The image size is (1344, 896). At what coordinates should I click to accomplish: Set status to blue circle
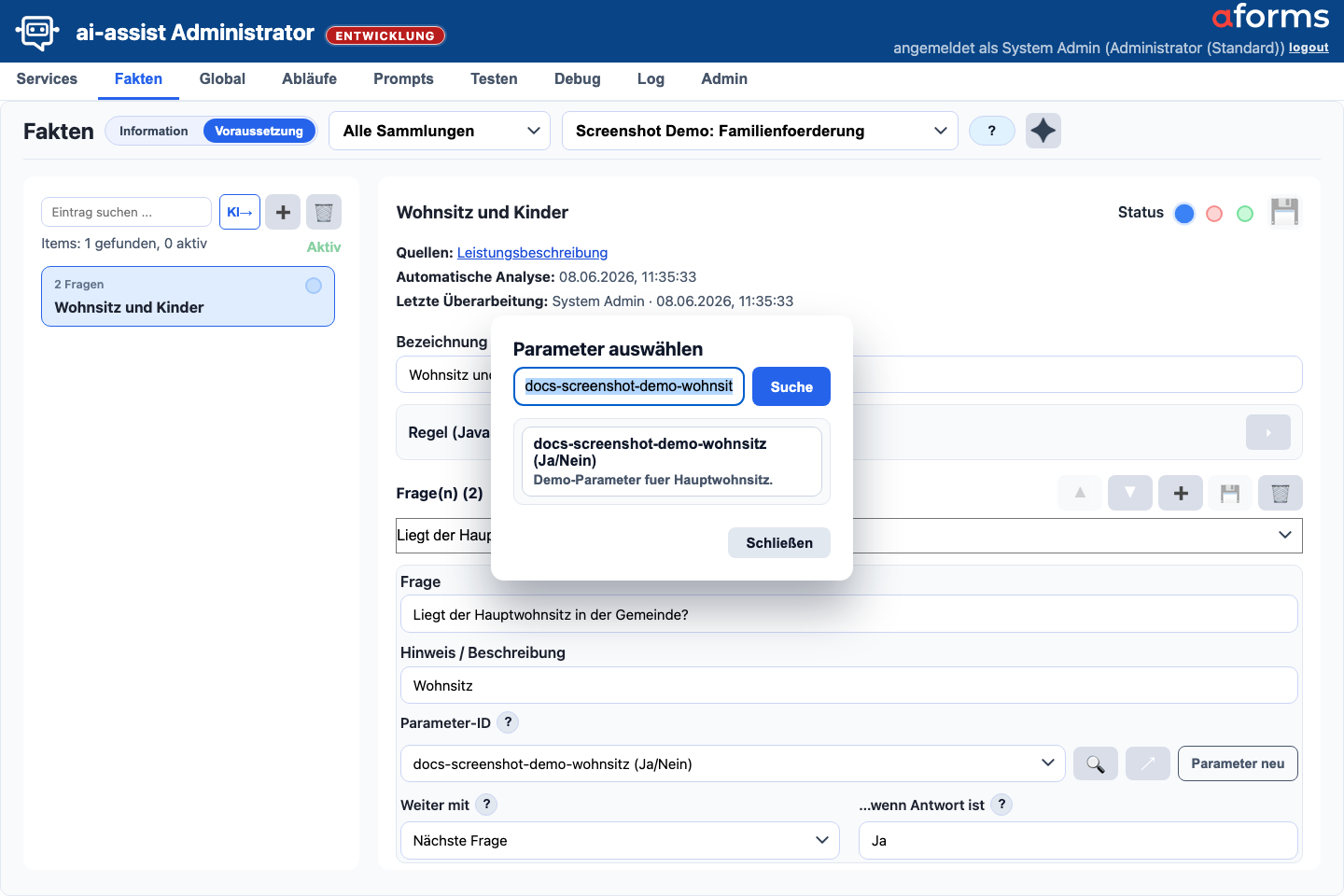coord(1184,214)
